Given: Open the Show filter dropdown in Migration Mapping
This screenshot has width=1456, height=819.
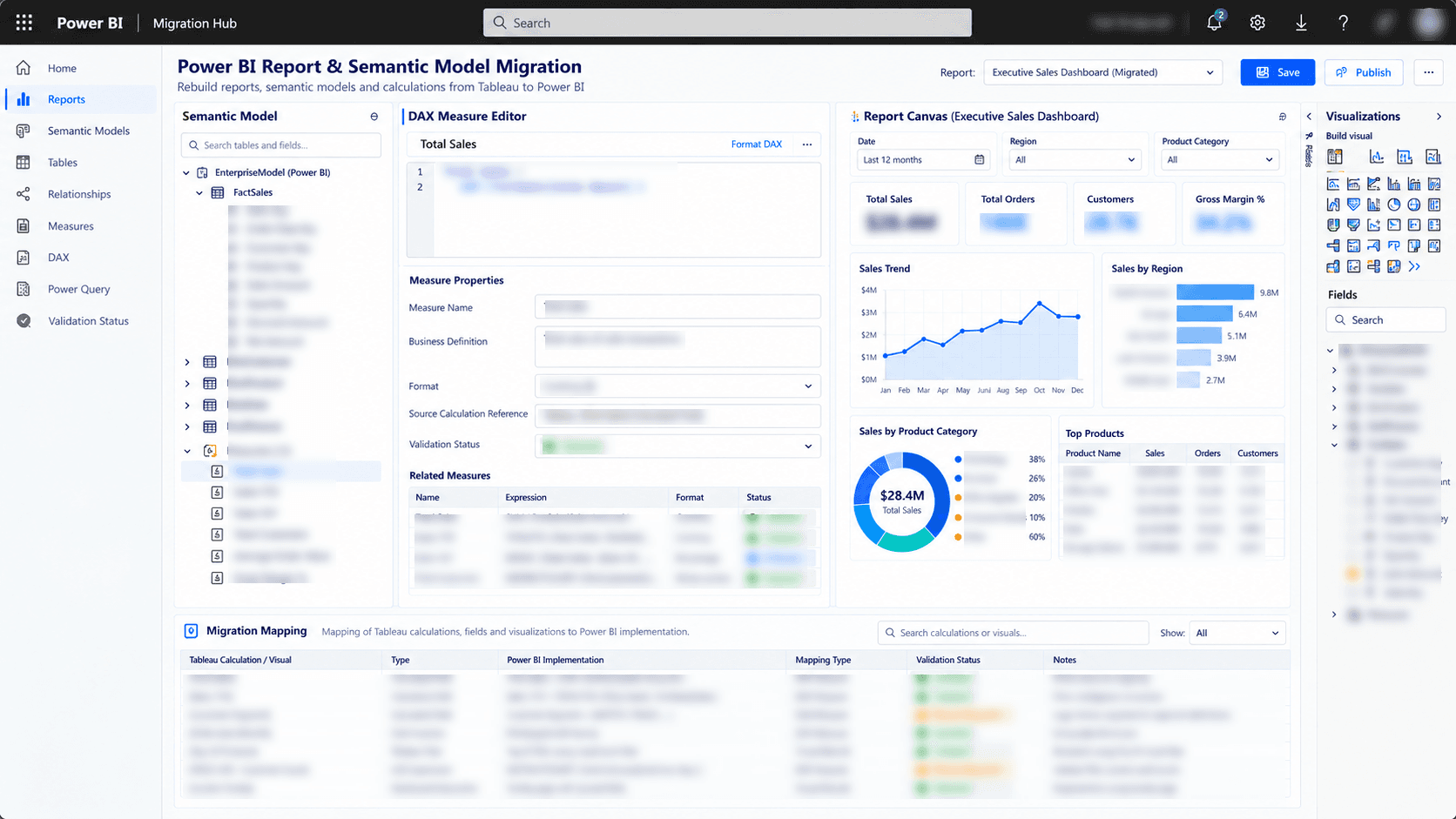Looking at the screenshot, I should click(x=1237, y=633).
